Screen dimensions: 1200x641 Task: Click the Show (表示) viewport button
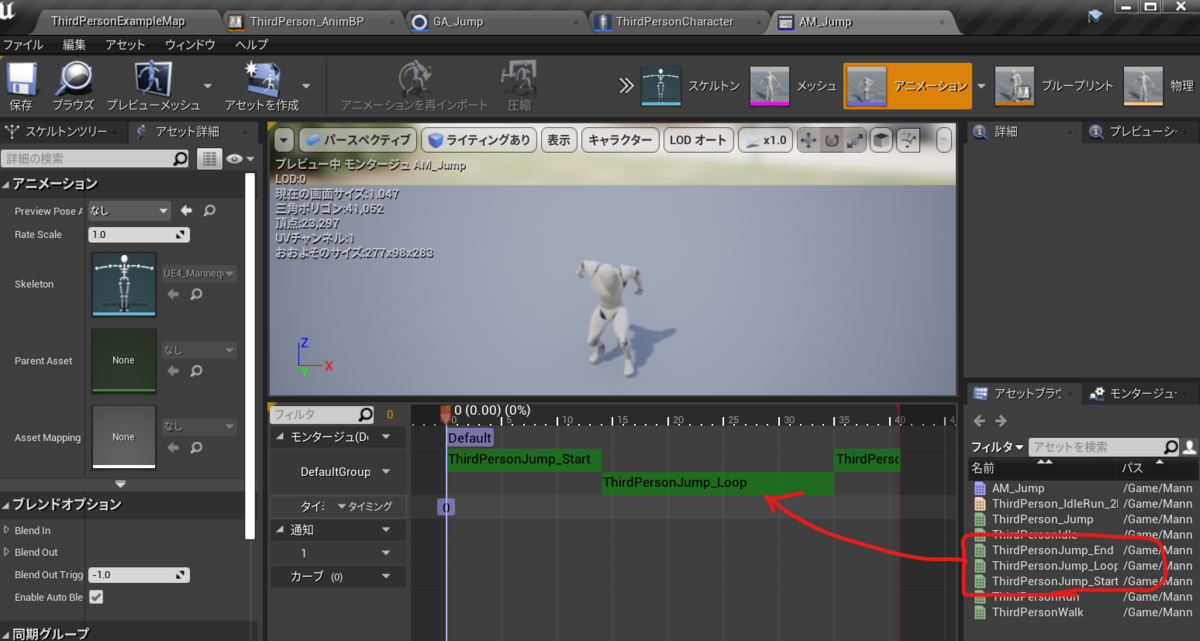[x=557, y=141]
